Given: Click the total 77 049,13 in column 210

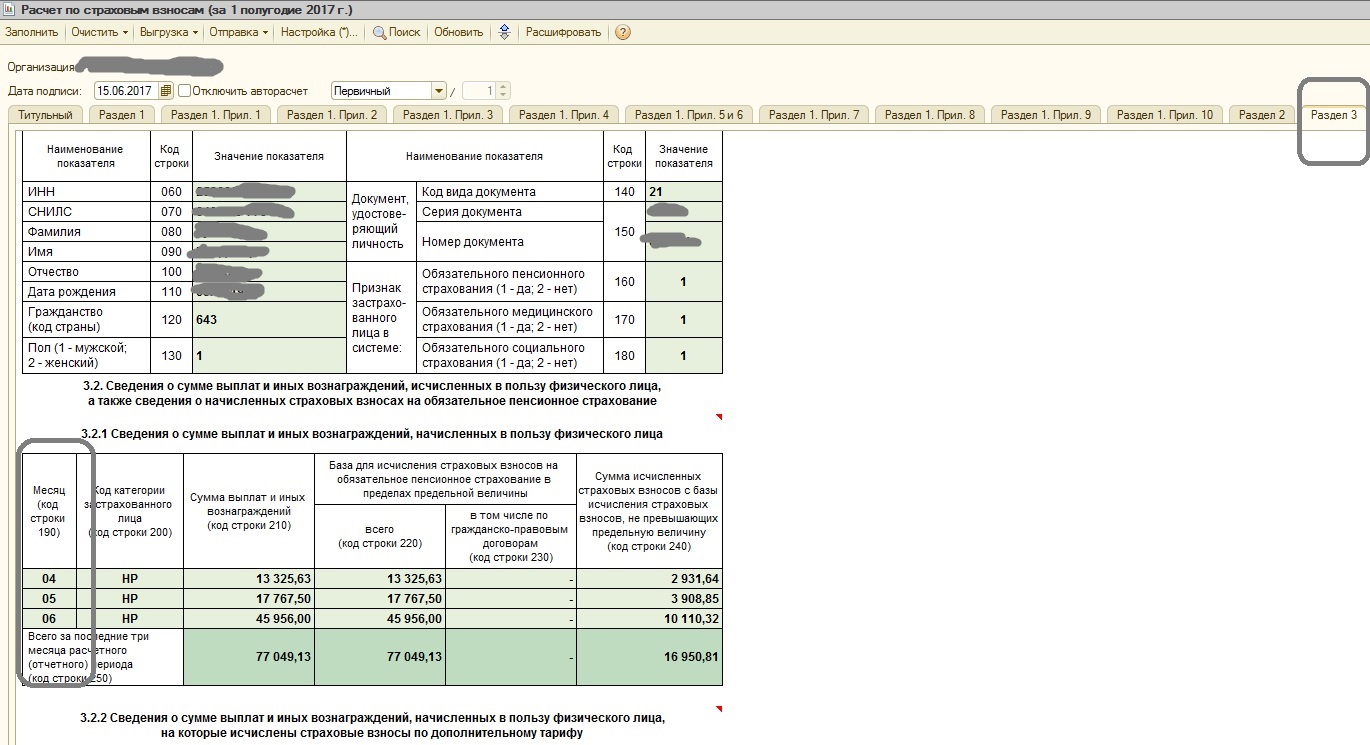Looking at the screenshot, I should [x=248, y=657].
